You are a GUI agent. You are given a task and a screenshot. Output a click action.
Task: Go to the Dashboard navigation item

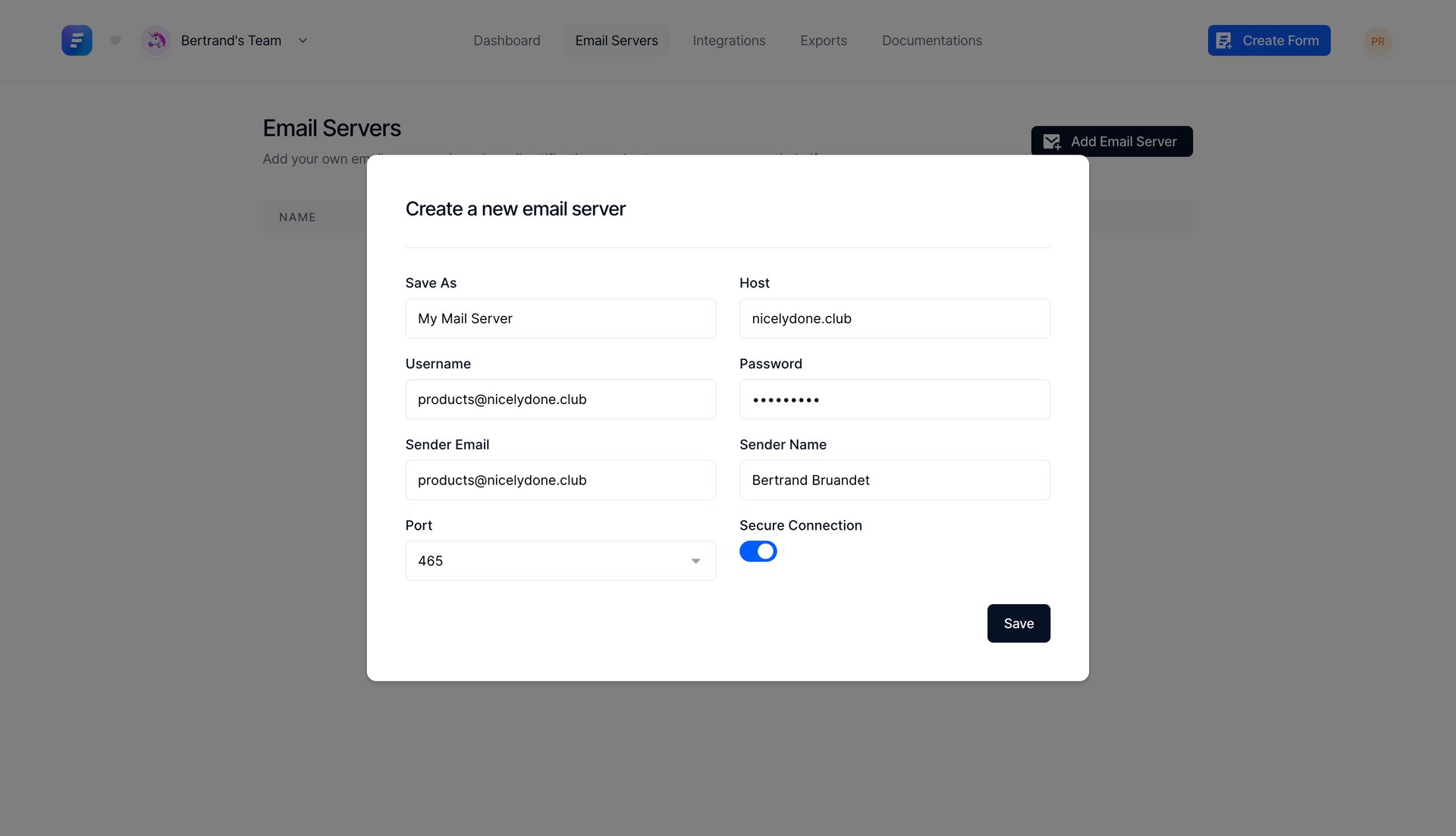pyautogui.click(x=507, y=40)
